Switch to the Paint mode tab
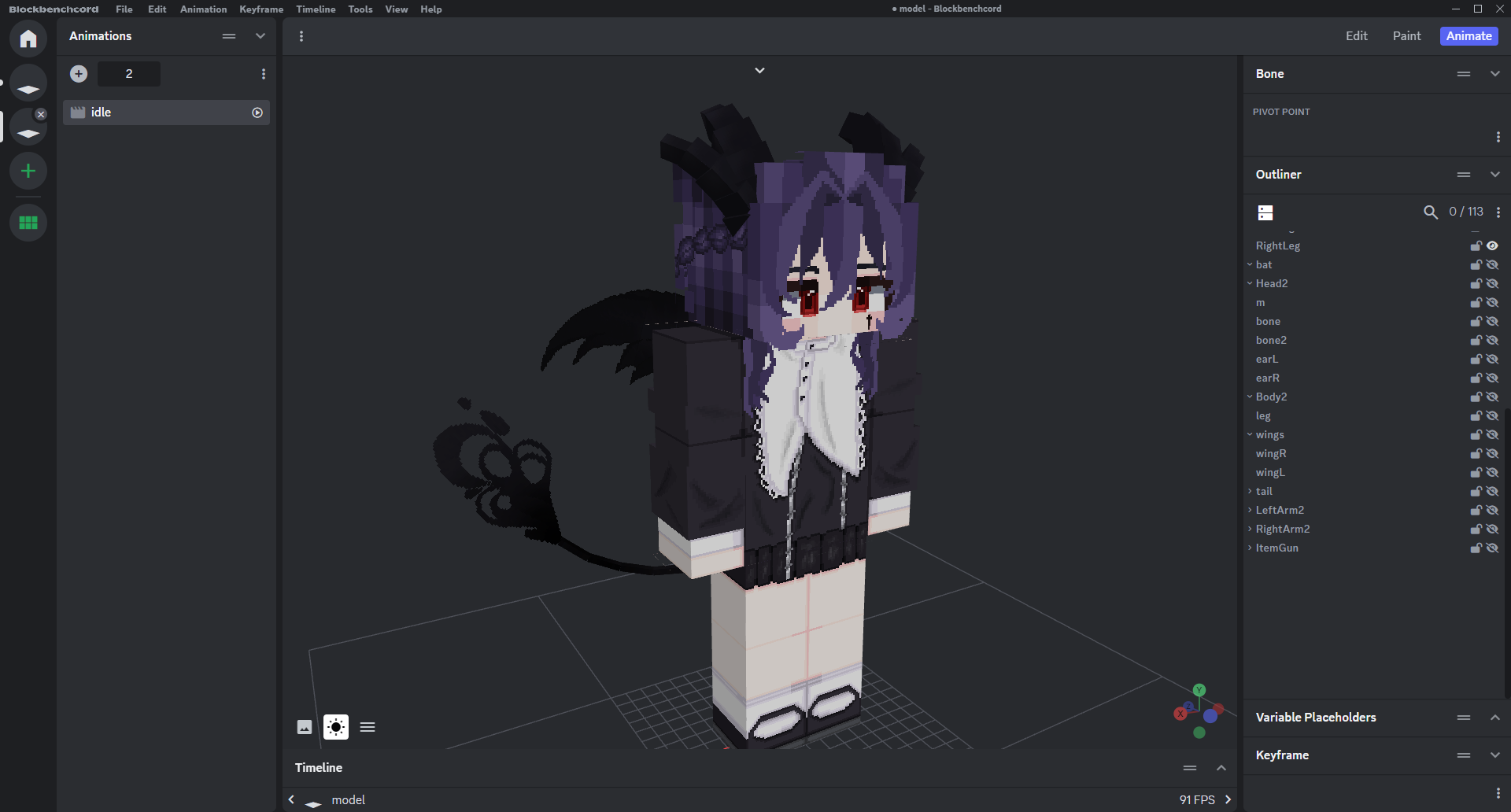The height and width of the screenshot is (812, 1511). 1406,36
